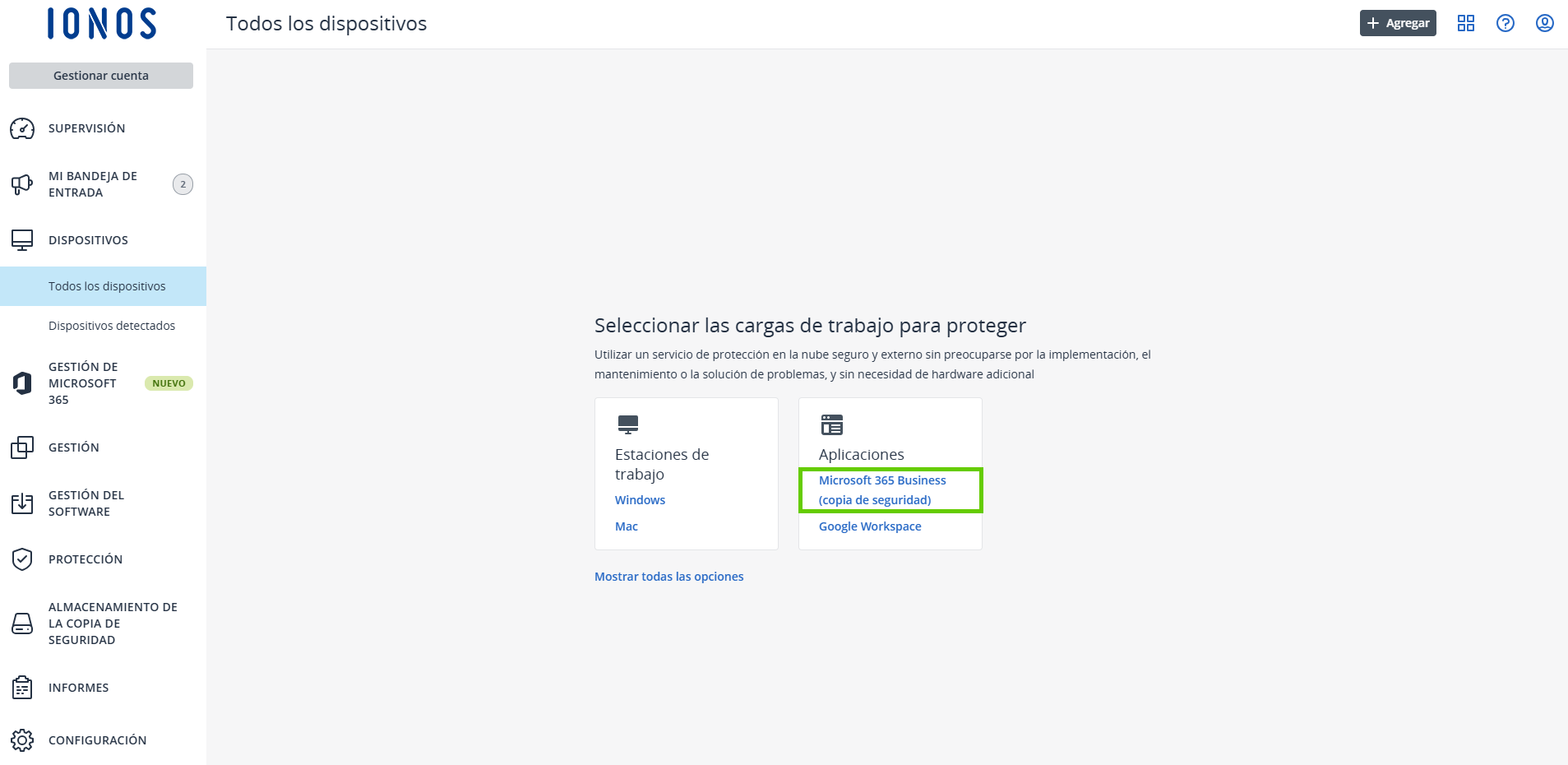
Task: Open the Informes reports icon
Action: (x=21, y=687)
